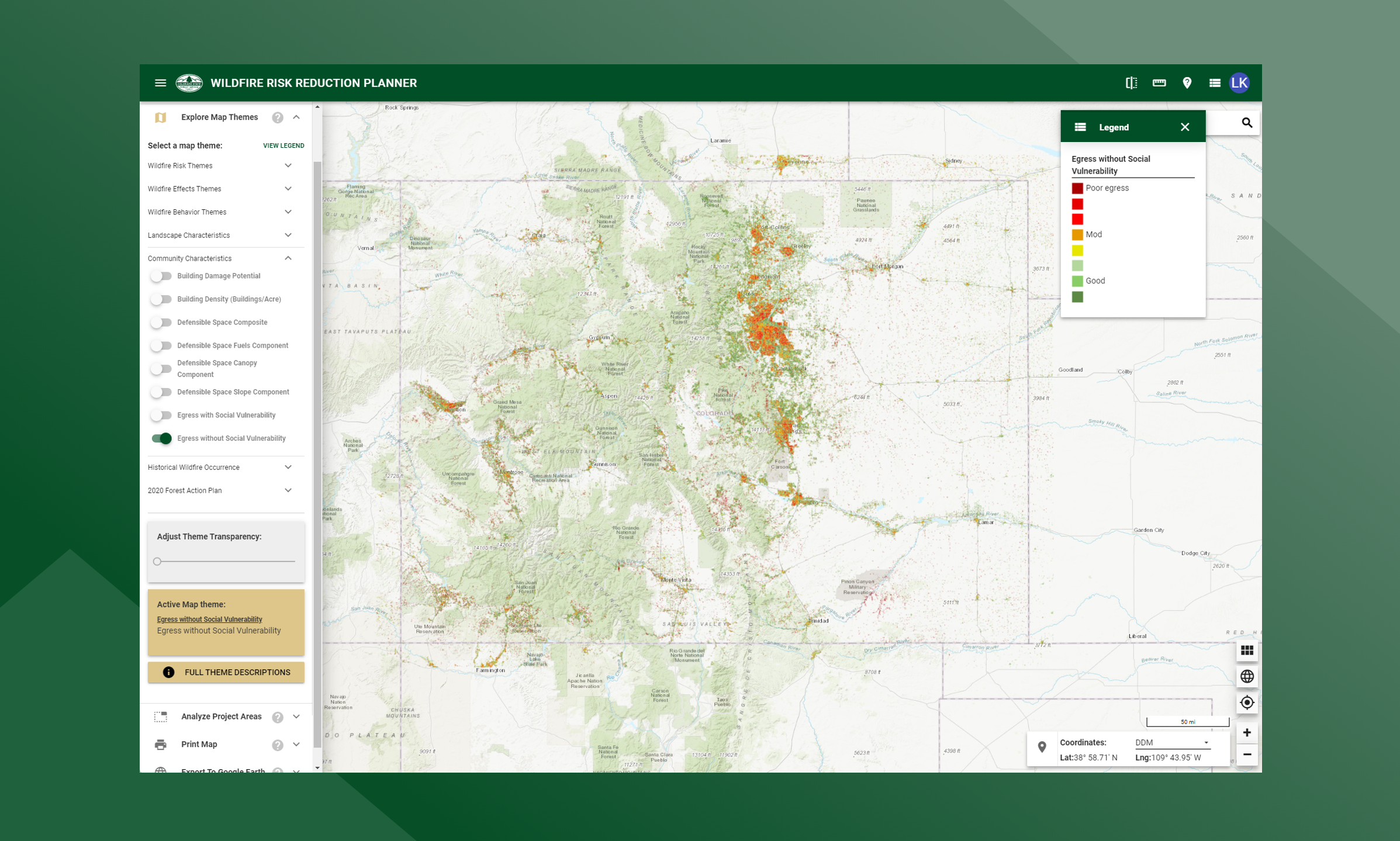Enable Defensible Space Canopy Component theme
This screenshot has height=841, width=1400.
161,369
